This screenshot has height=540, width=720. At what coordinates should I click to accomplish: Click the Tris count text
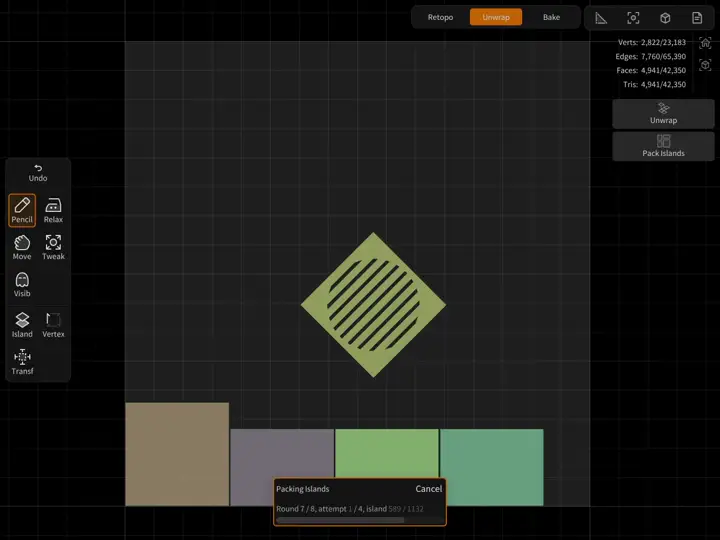pyautogui.click(x=654, y=84)
